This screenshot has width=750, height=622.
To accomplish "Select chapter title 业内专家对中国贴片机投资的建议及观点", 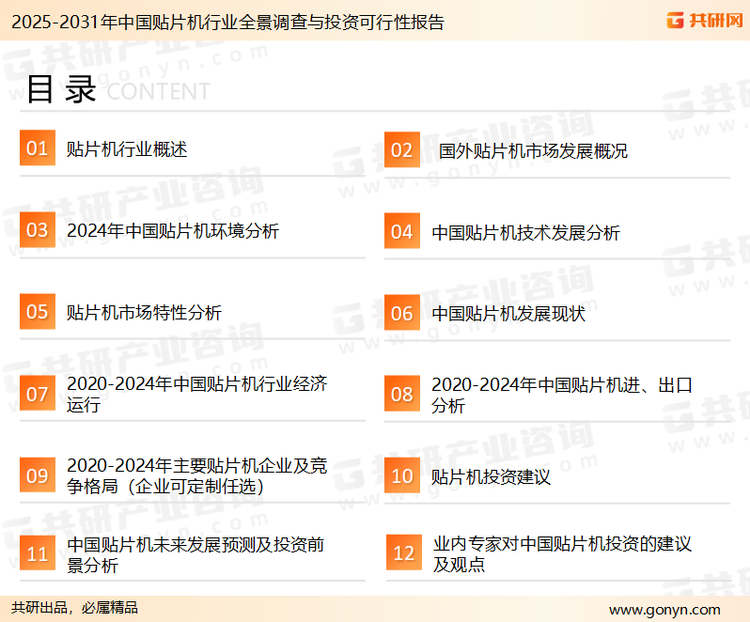I will (x=562, y=554).
